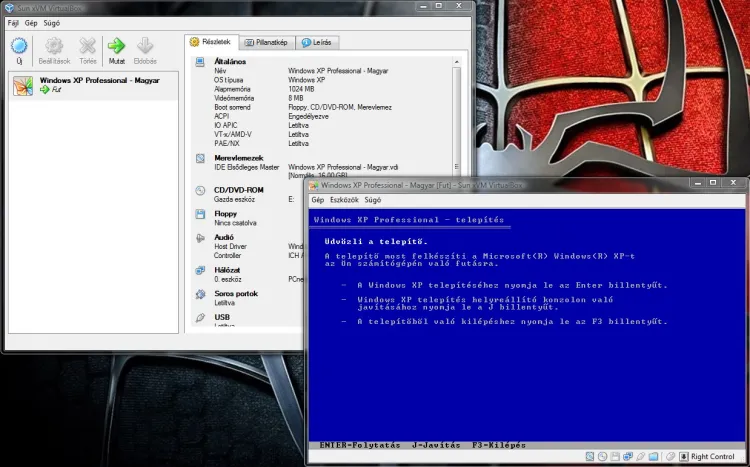Viewport: 750px width, 467px height.
Task: Open the Gép menu in VirtualBox manager
Action: coord(31,23)
